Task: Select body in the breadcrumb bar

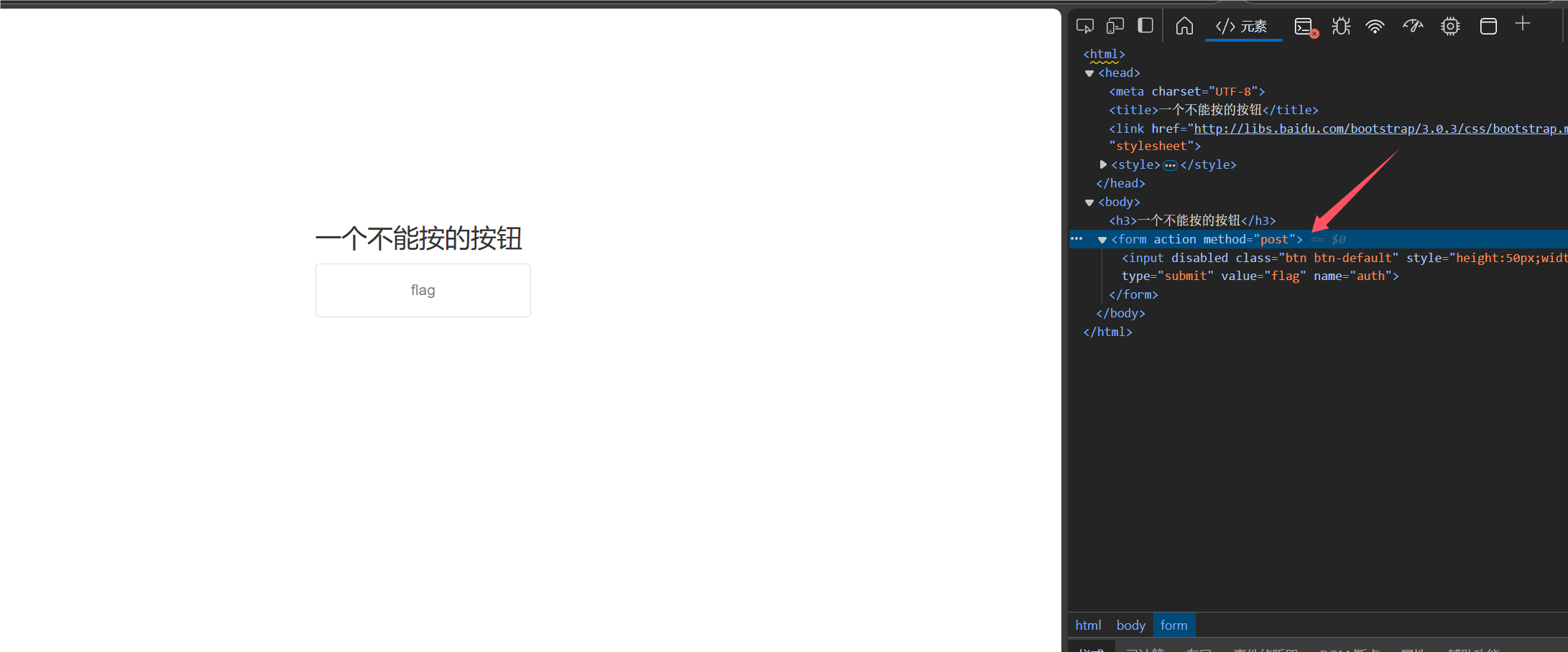Action: 1131,625
